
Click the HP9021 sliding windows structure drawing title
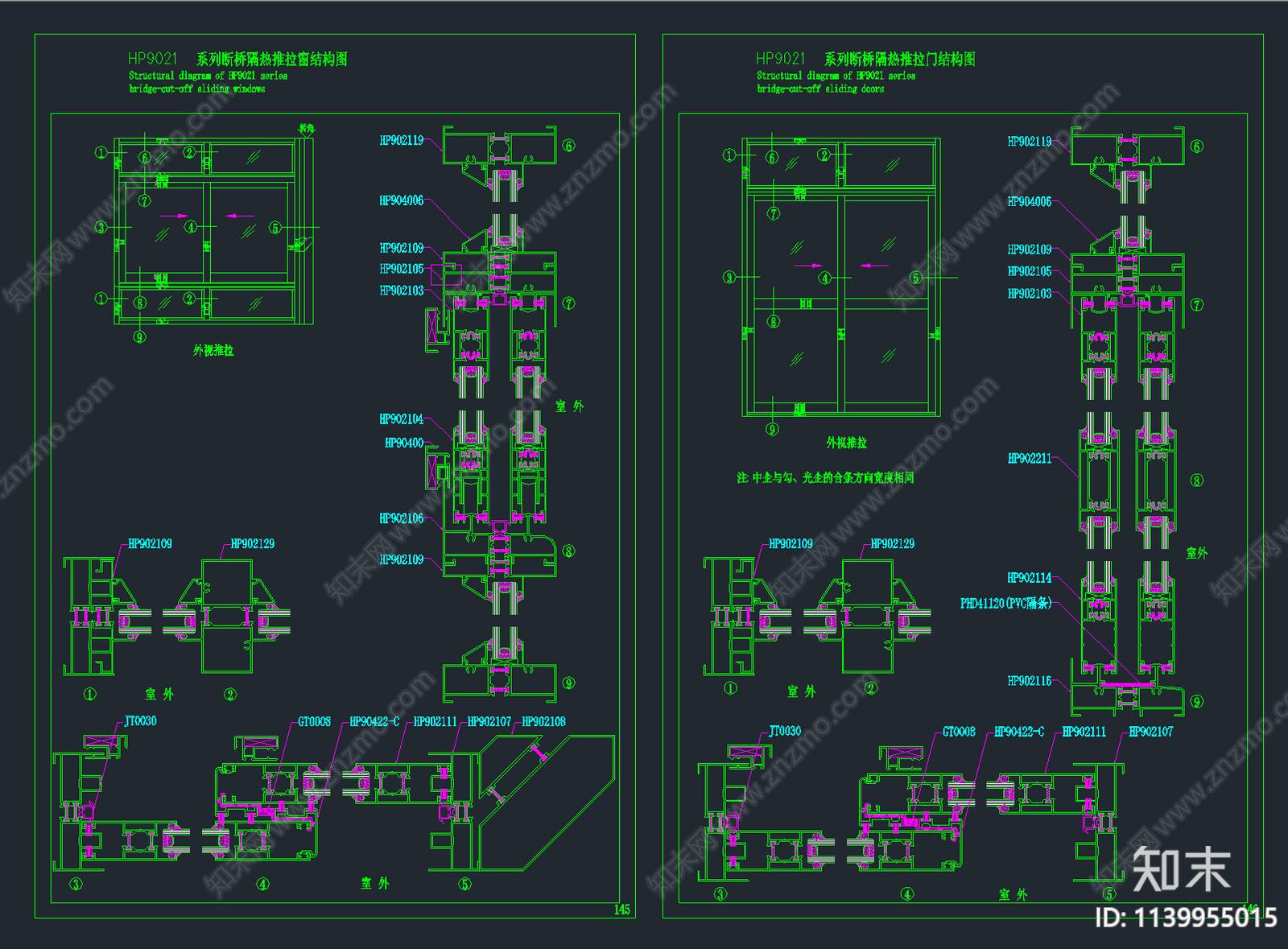coord(237,59)
